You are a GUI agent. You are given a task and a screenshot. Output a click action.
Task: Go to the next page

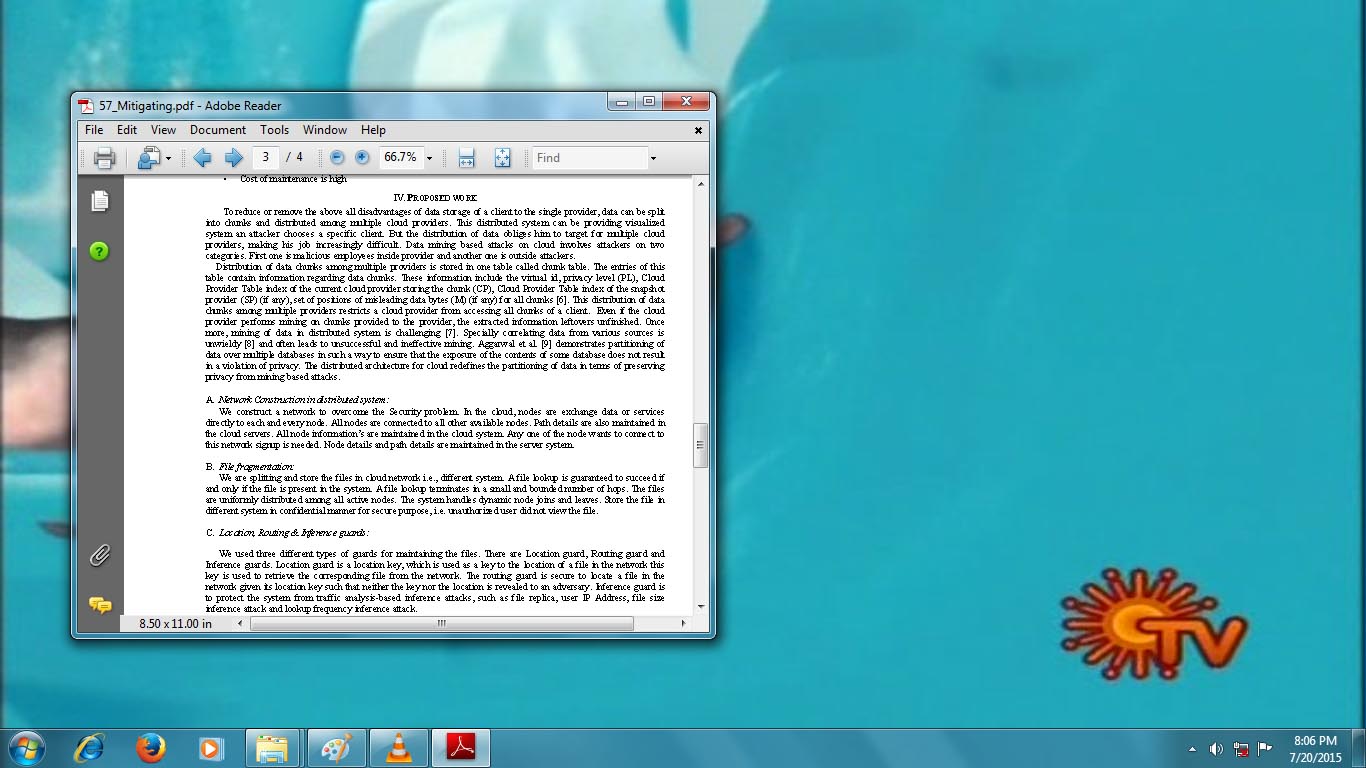click(233, 157)
